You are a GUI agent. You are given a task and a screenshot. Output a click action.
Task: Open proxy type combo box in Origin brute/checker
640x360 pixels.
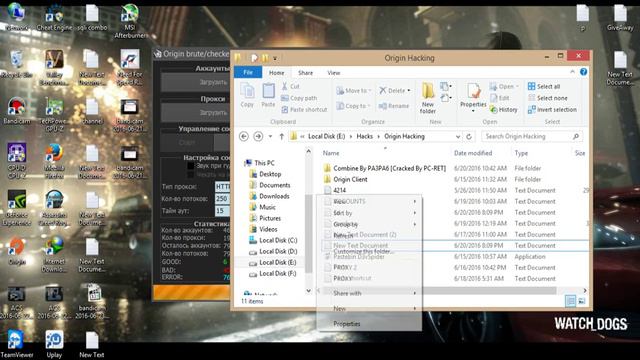pos(222,187)
